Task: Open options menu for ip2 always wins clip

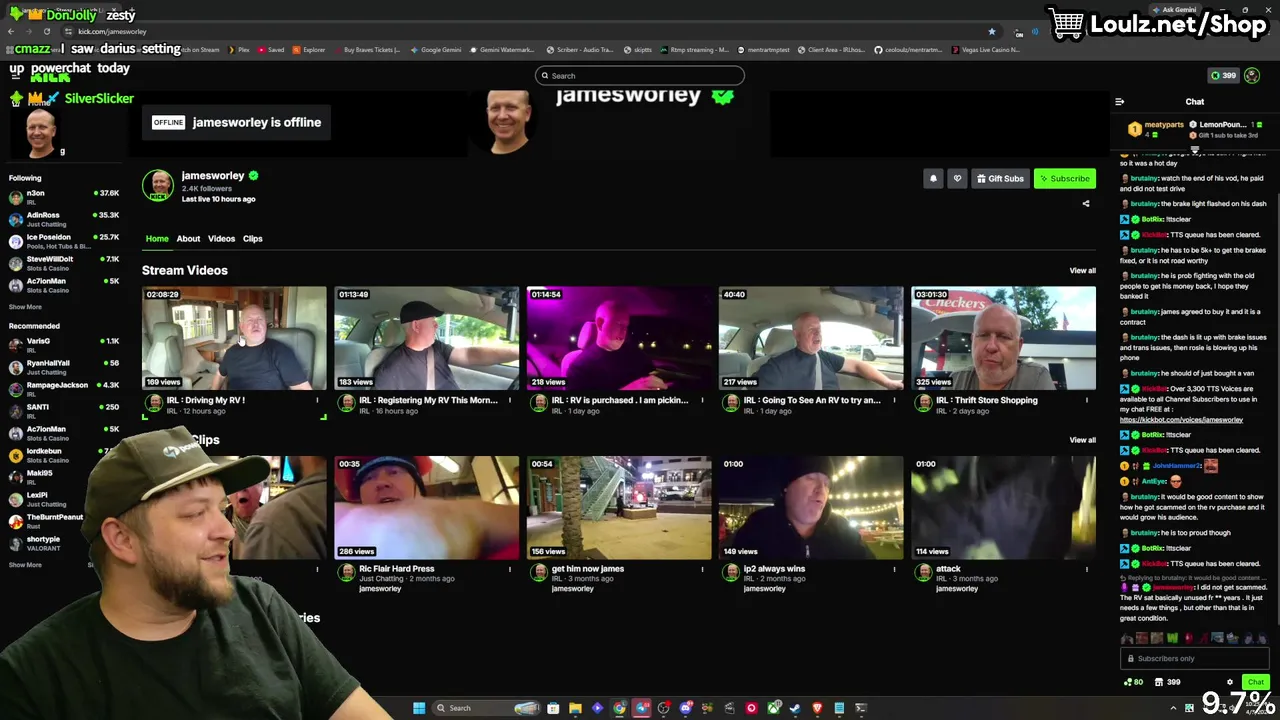Action: pyautogui.click(x=894, y=570)
